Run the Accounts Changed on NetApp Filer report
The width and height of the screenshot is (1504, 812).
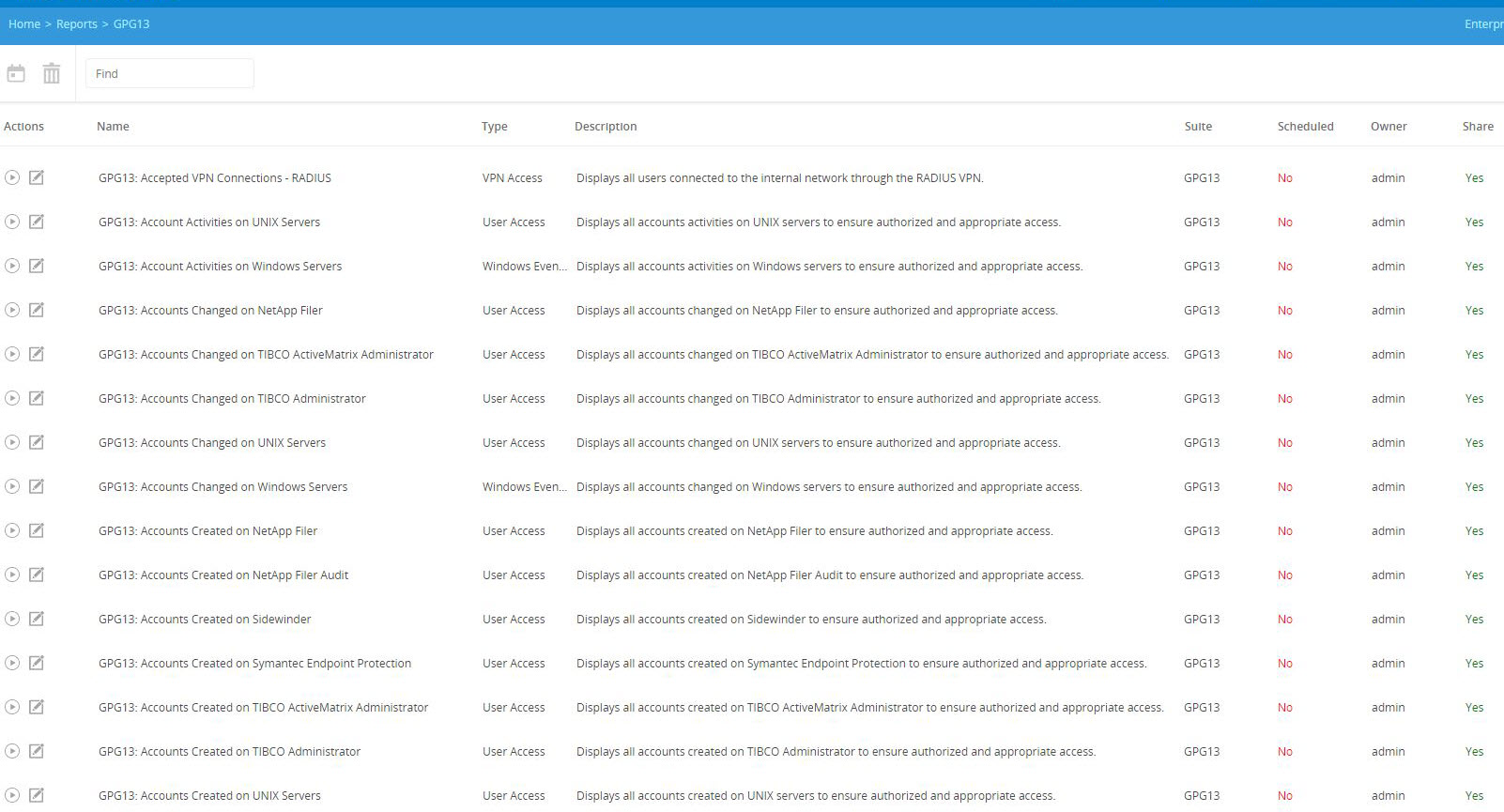pos(12,310)
